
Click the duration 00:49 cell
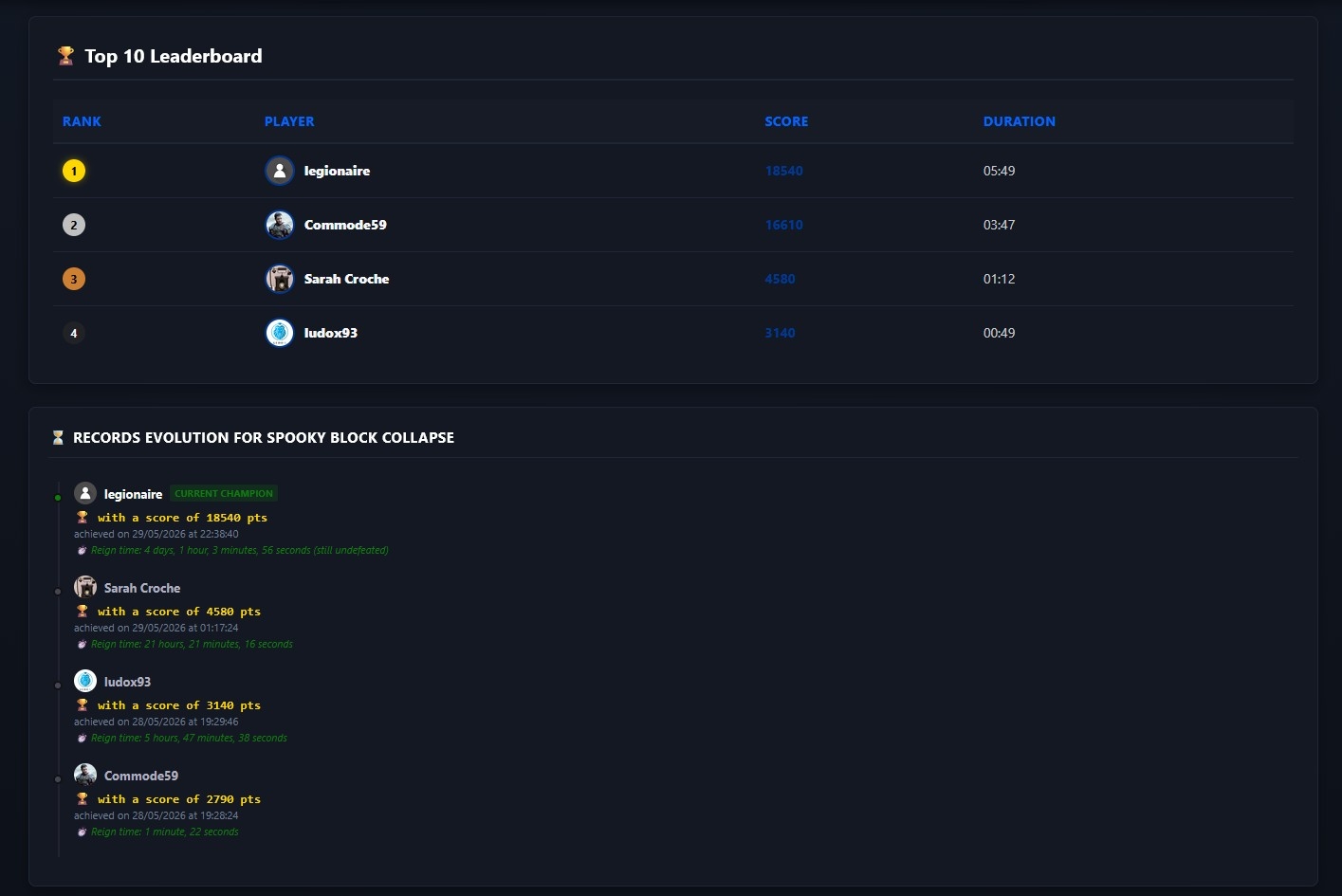(1000, 333)
